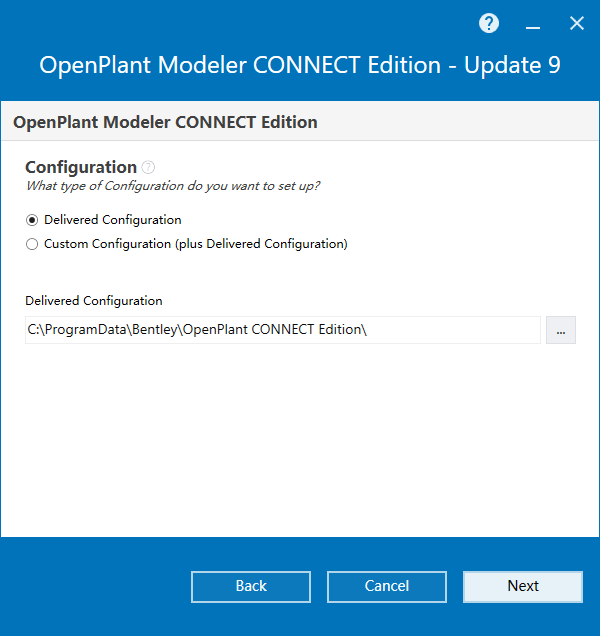Select the Delivered Configuration radio button
Screen dimensions: 600x636
tap(32, 220)
